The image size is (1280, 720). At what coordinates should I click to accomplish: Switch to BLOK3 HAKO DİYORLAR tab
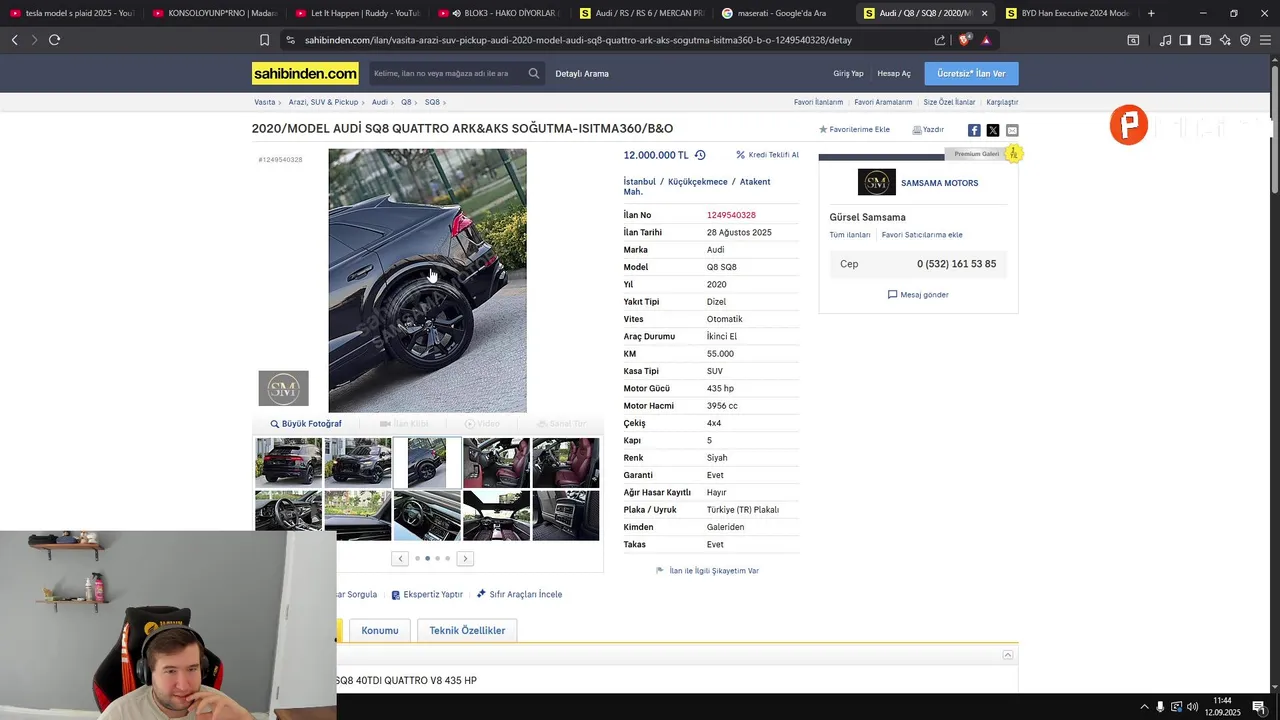tap(501, 13)
